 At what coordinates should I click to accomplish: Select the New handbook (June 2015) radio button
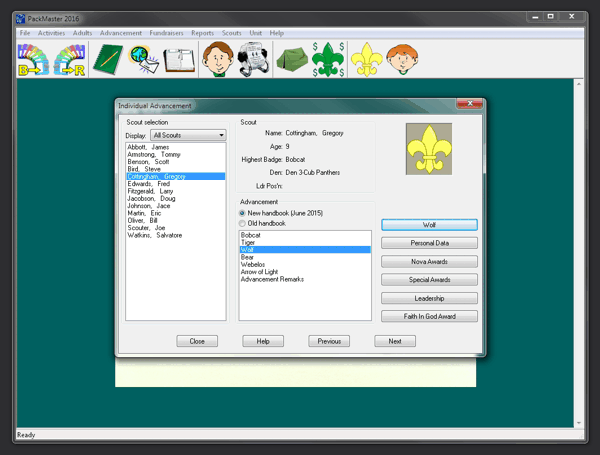[x=242, y=213]
